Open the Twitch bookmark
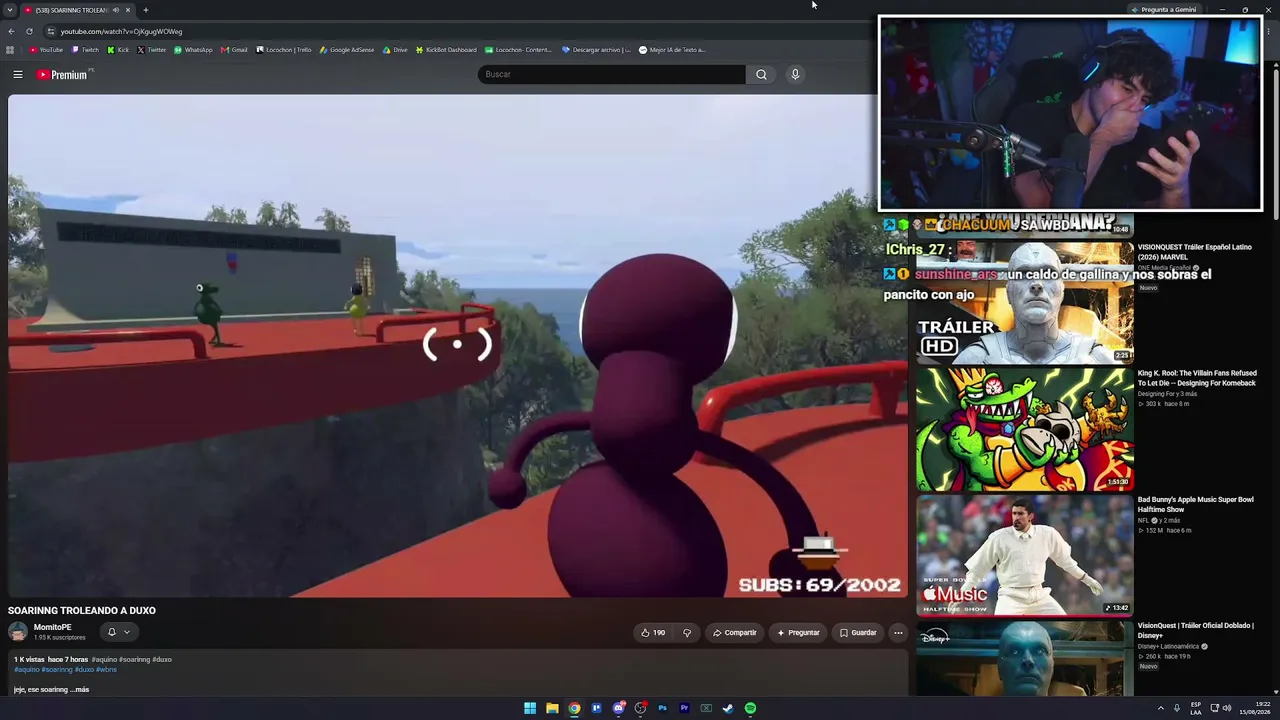The width and height of the screenshot is (1280, 720). 85,49
